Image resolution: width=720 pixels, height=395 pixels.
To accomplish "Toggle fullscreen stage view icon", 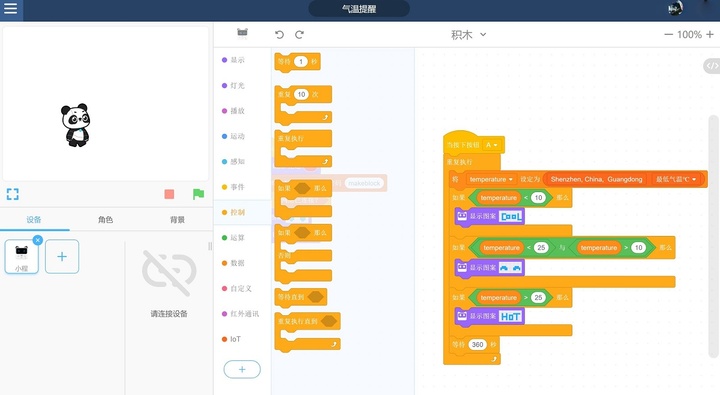I will pyautogui.click(x=13, y=194).
